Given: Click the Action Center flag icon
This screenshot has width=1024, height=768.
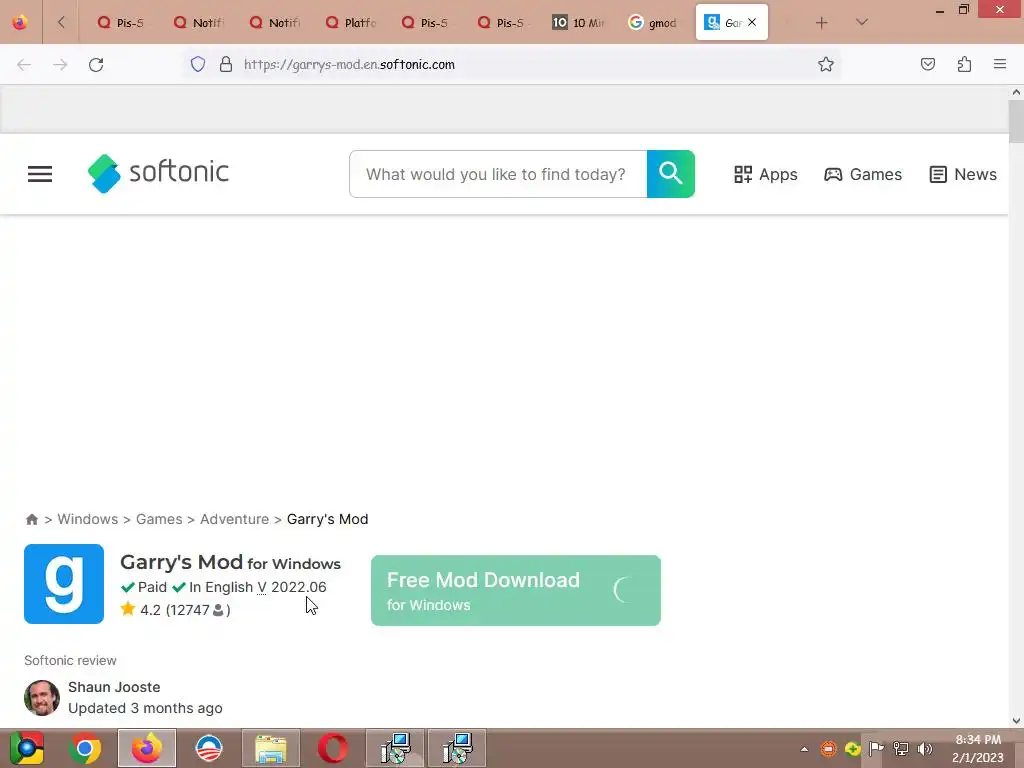Looking at the screenshot, I should click(876, 749).
